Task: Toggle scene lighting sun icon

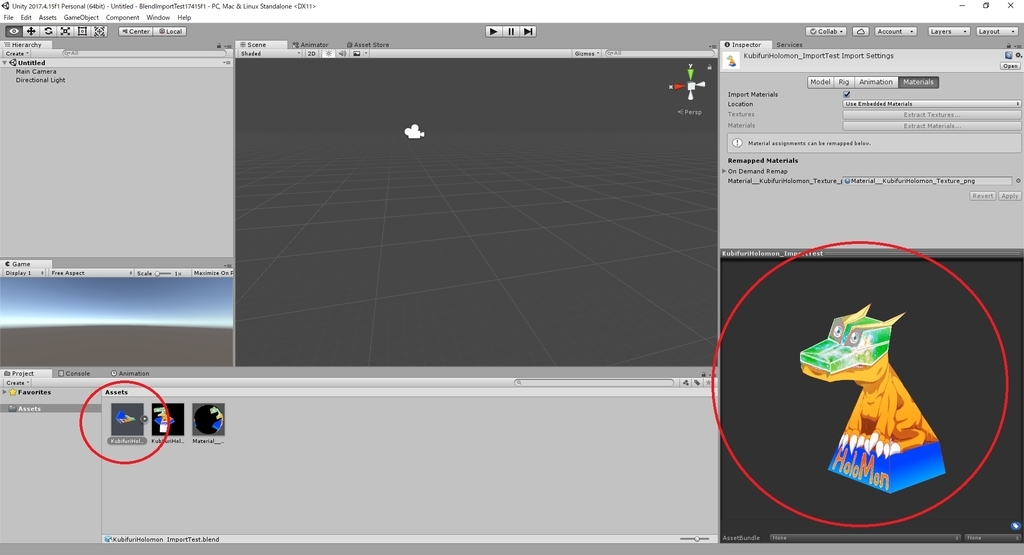Action: tap(328, 54)
